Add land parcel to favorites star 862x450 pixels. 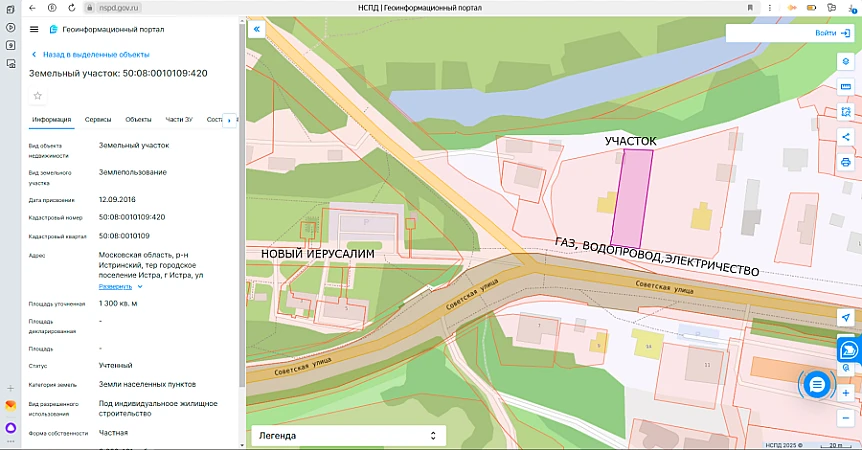coord(38,96)
